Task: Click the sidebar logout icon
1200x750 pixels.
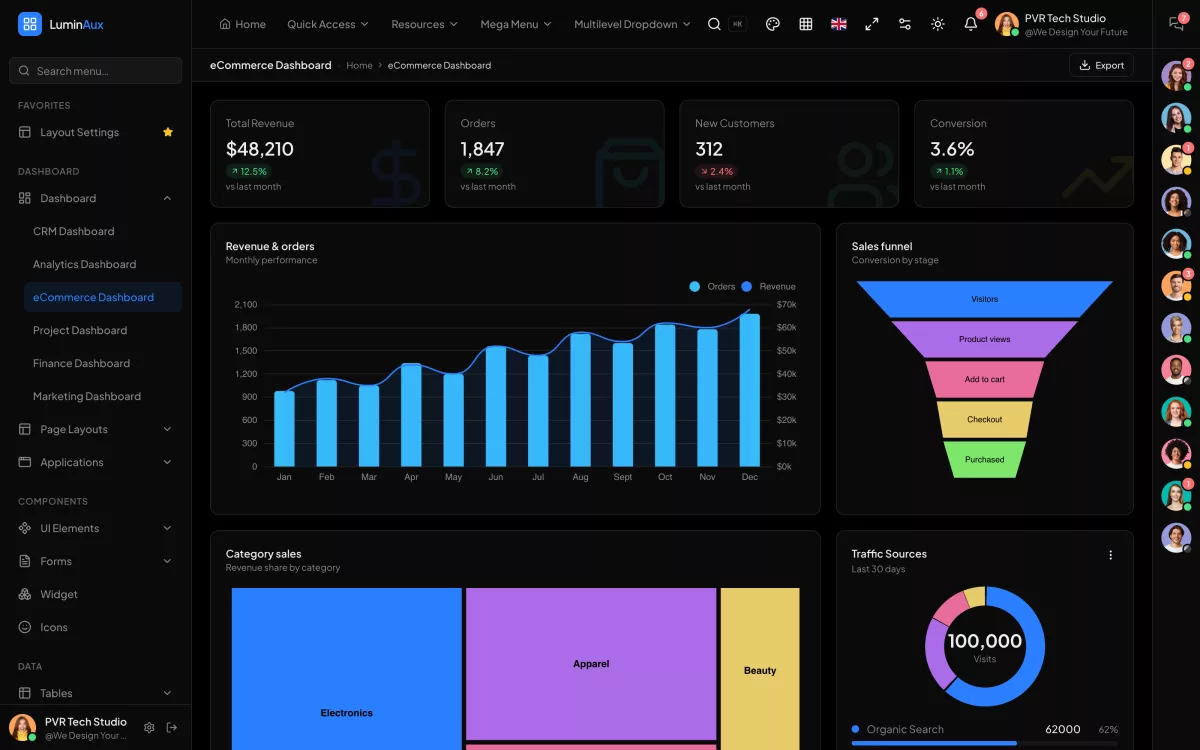Action: click(172, 727)
